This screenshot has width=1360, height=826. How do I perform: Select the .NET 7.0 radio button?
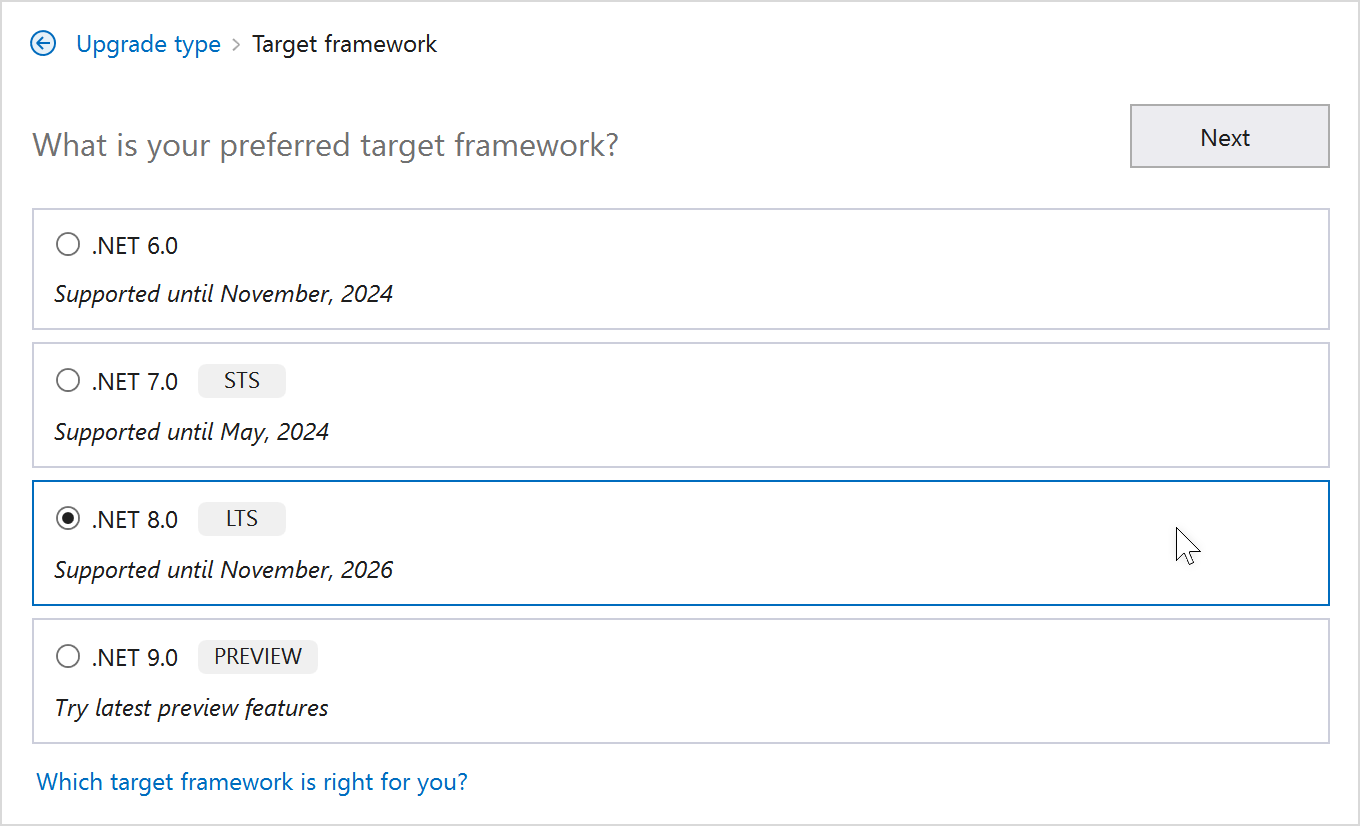[x=68, y=381]
